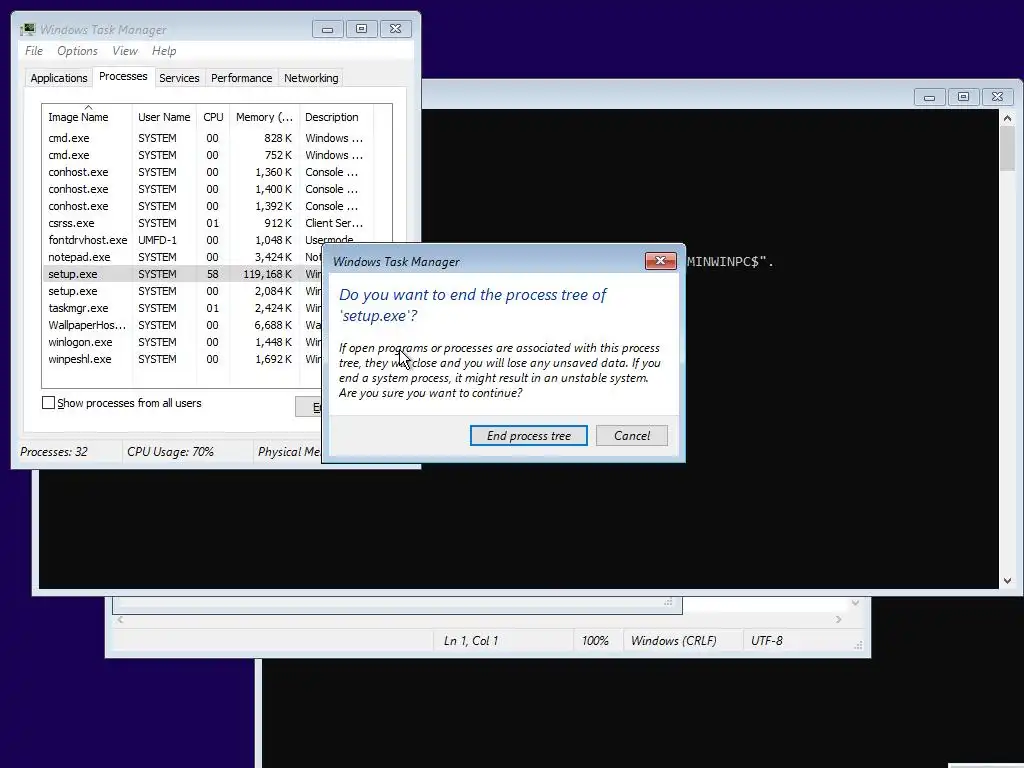Click the console scrollbar up arrow
Image resolution: width=1024 pixels, height=768 pixels.
(1007, 118)
